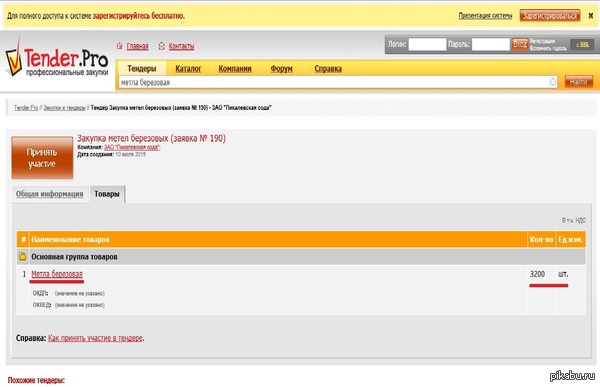Click the contacts icon beside Контакты
The width and height of the screenshot is (600, 387).
(161, 46)
